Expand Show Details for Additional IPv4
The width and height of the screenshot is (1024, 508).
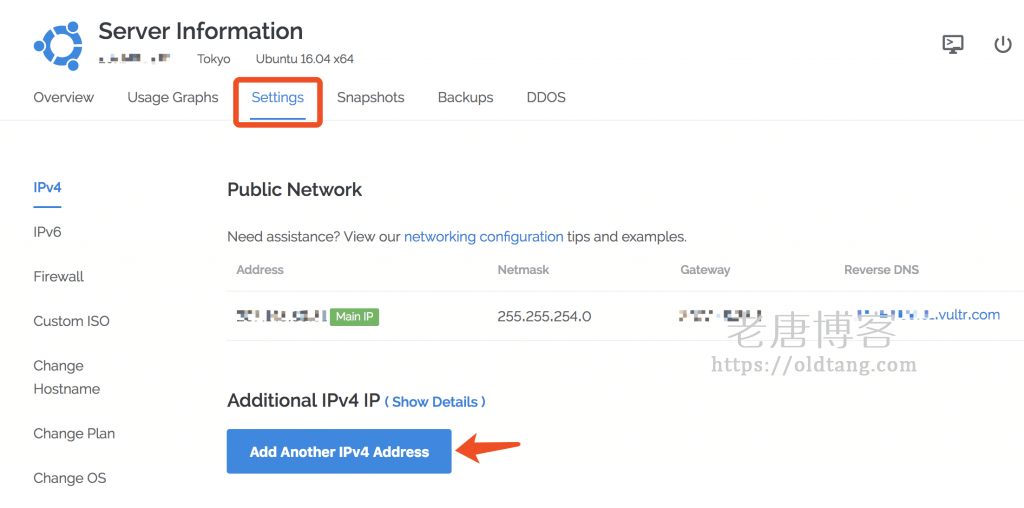(435, 402)
